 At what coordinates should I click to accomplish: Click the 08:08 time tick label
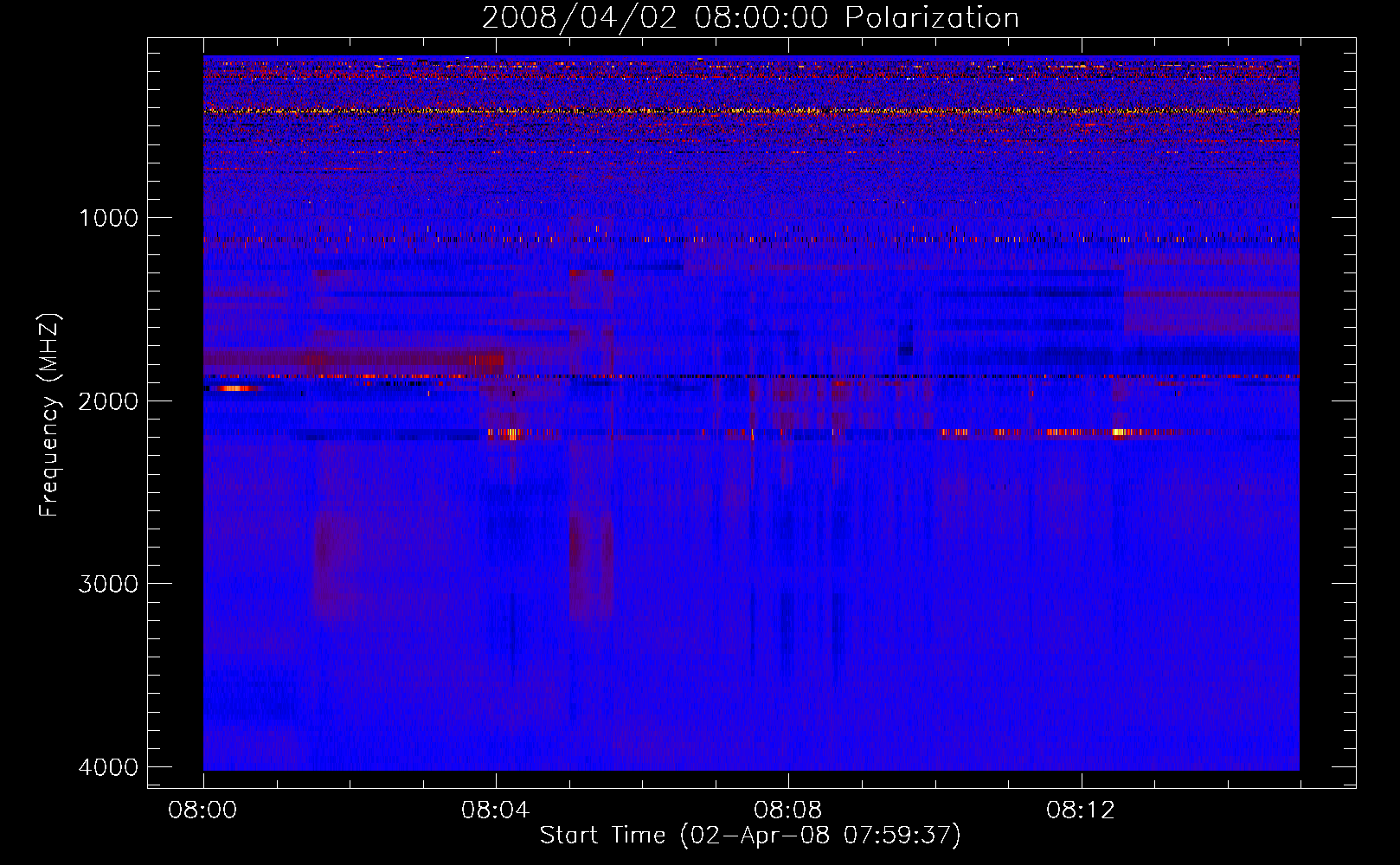[788, 811]
